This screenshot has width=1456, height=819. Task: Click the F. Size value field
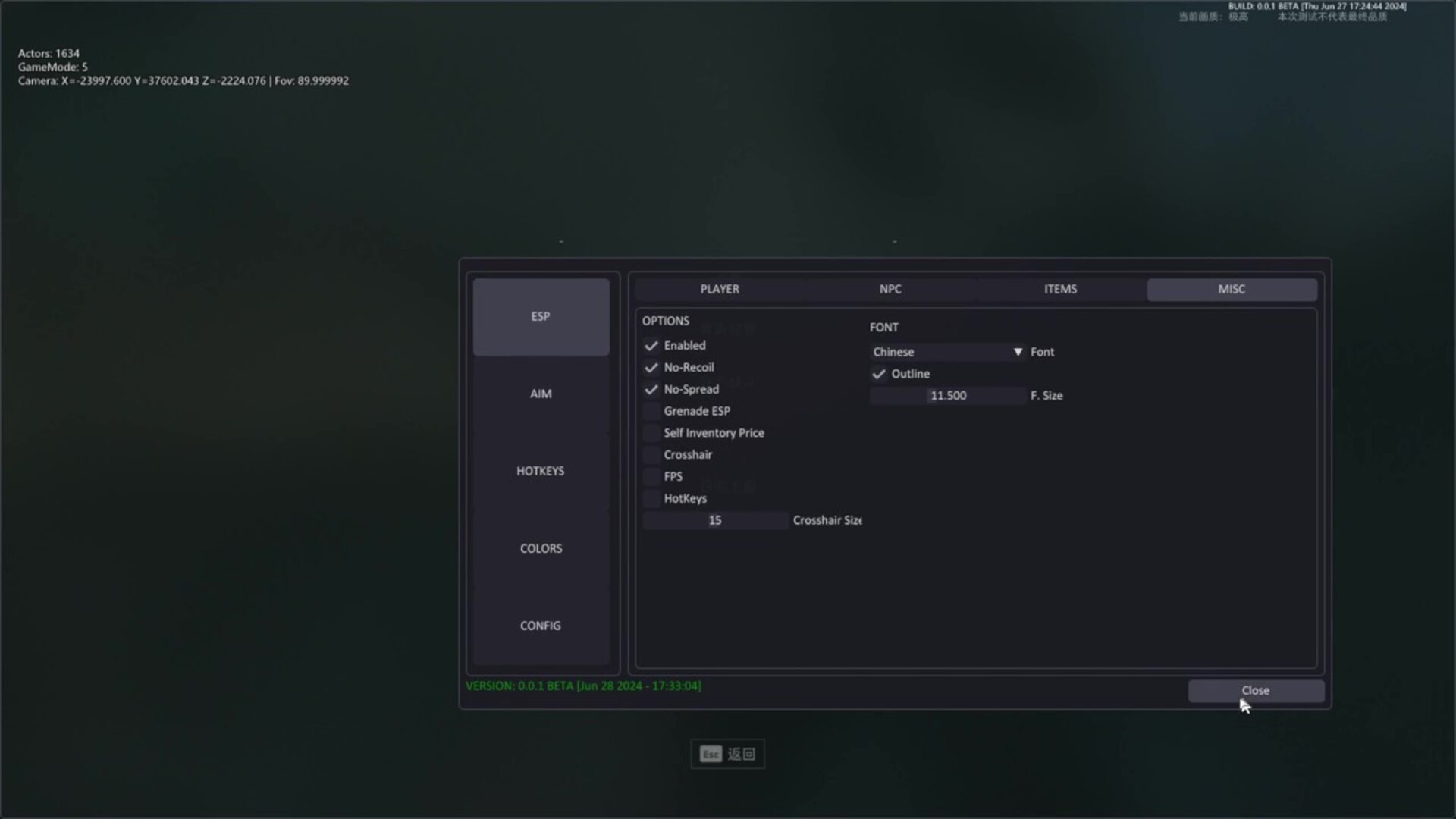pos(946,395)
